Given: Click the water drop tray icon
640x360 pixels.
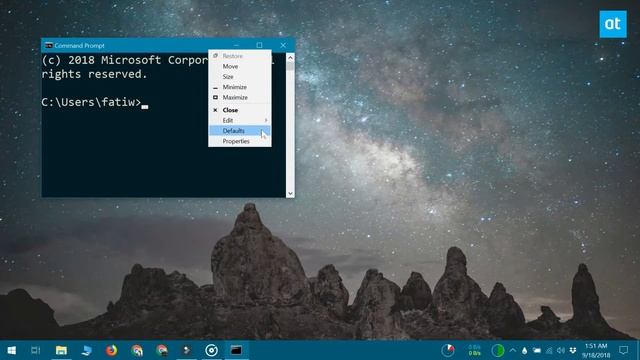Looking at the screenshot, I should (524, 351).
